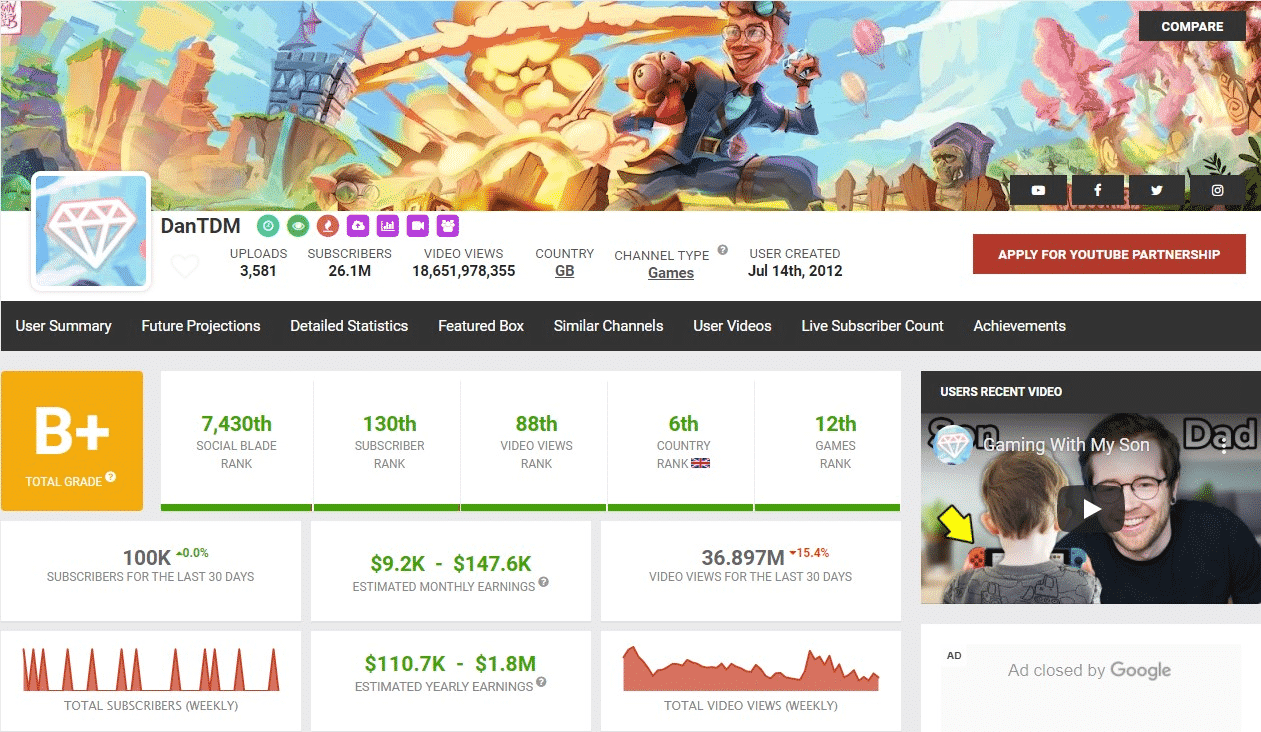
Task: Click the purple bar chart badge
Action: coord(388,226)
